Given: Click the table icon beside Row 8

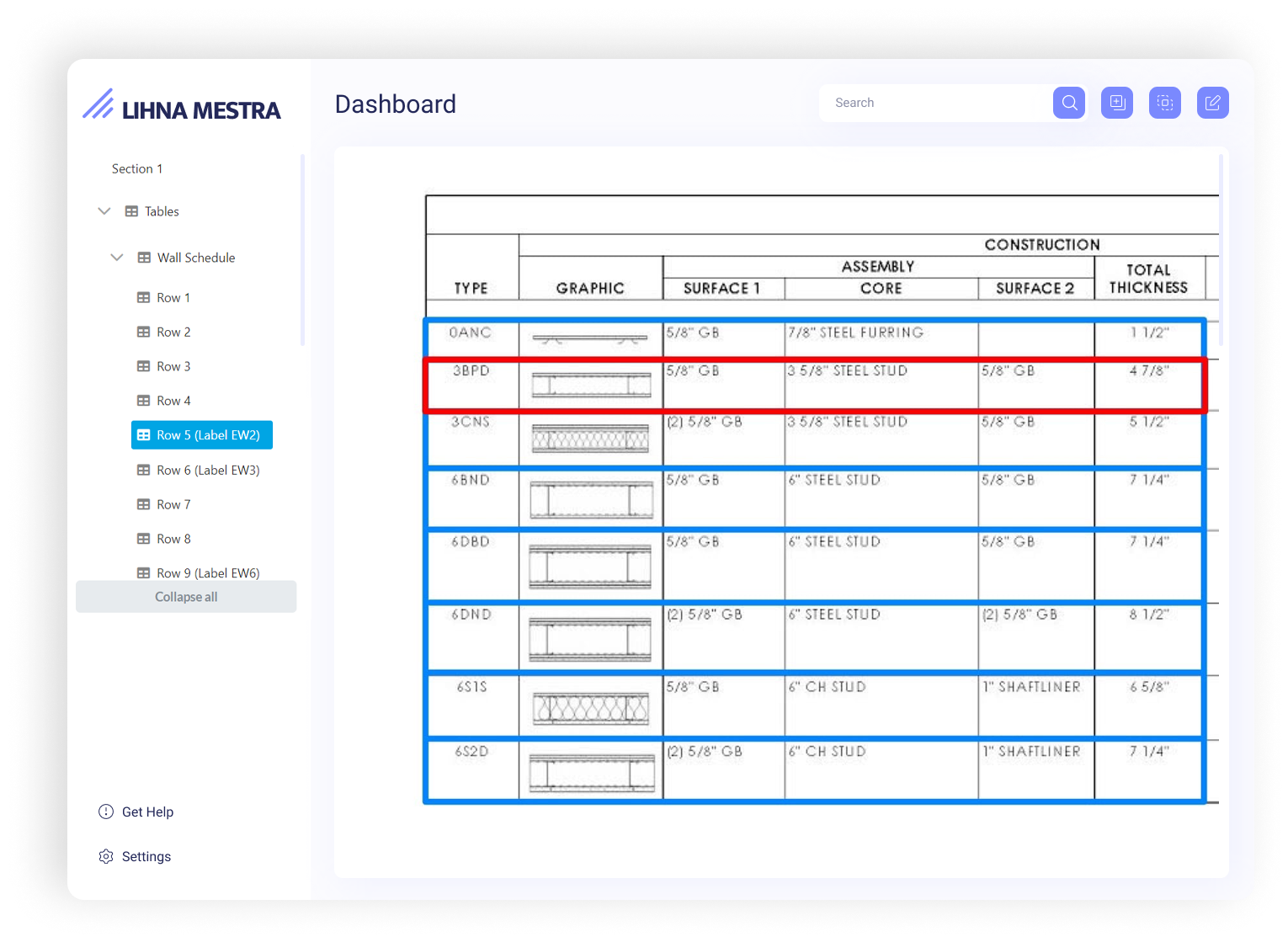Looking at the screenshot, I should pyautogui.click(x=143, y=540).
